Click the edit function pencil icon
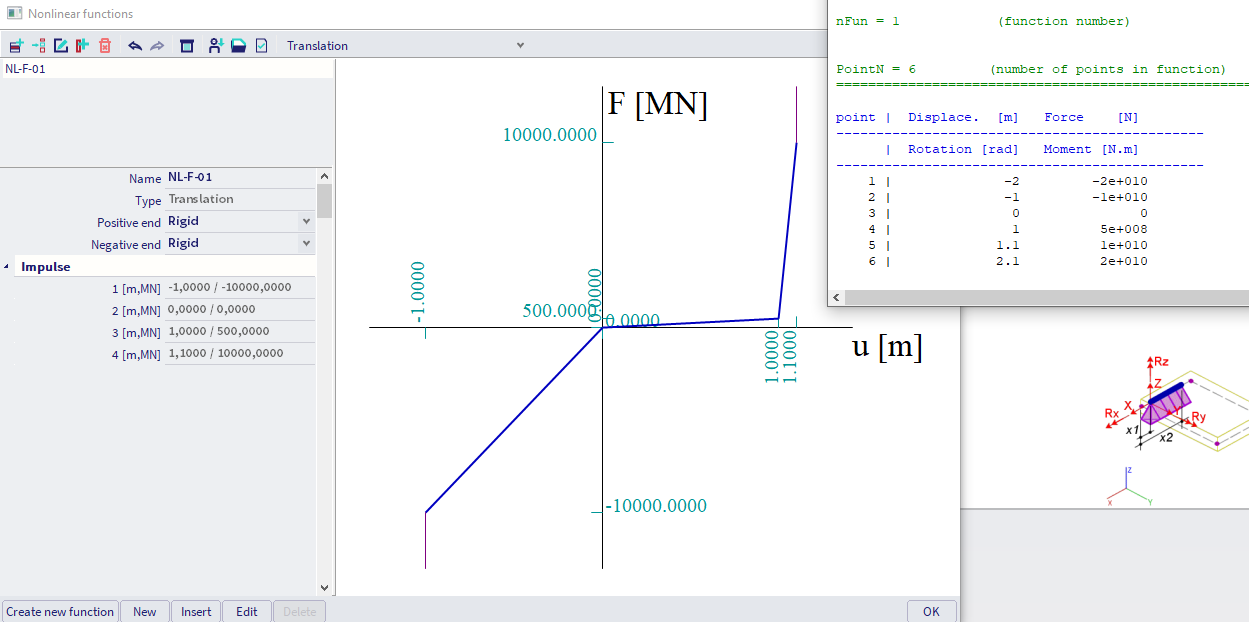1249x622 pixels. click(61, 46)
